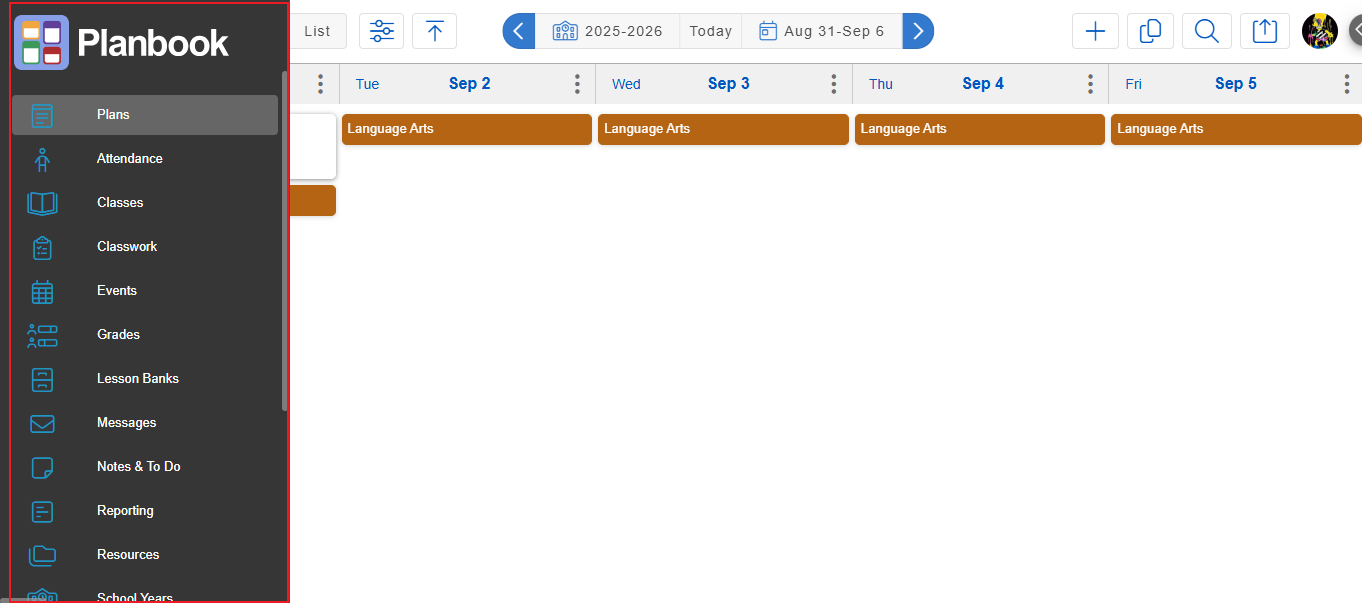Click the Attendance person icon
This screenshot has height=603, width=1362.
click(x=42, y=159)
